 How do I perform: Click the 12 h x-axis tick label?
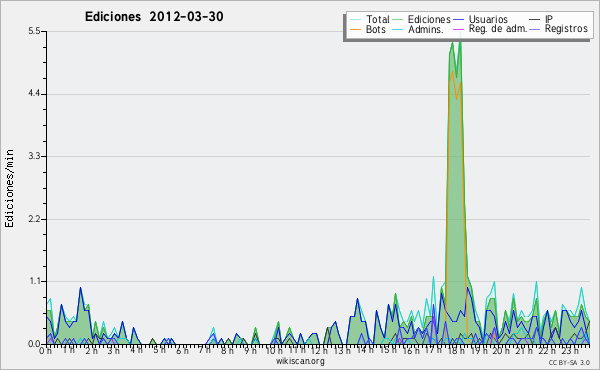320,351
